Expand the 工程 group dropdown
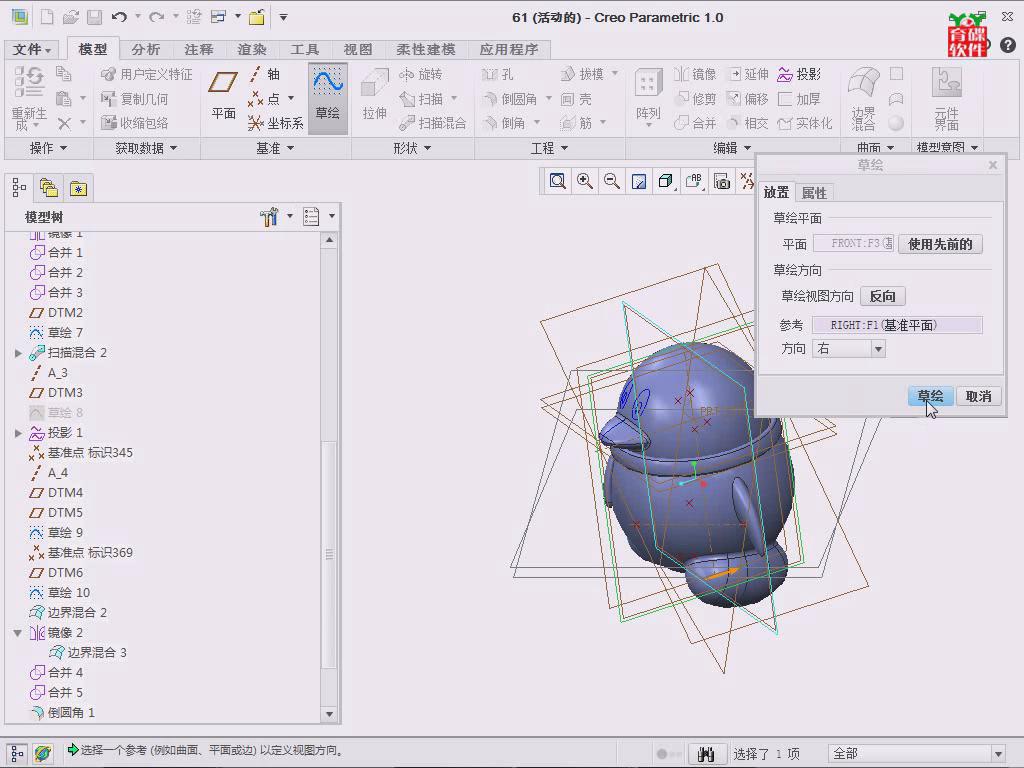This screenshot has height=768, width=1024. (x=549, y=148)
